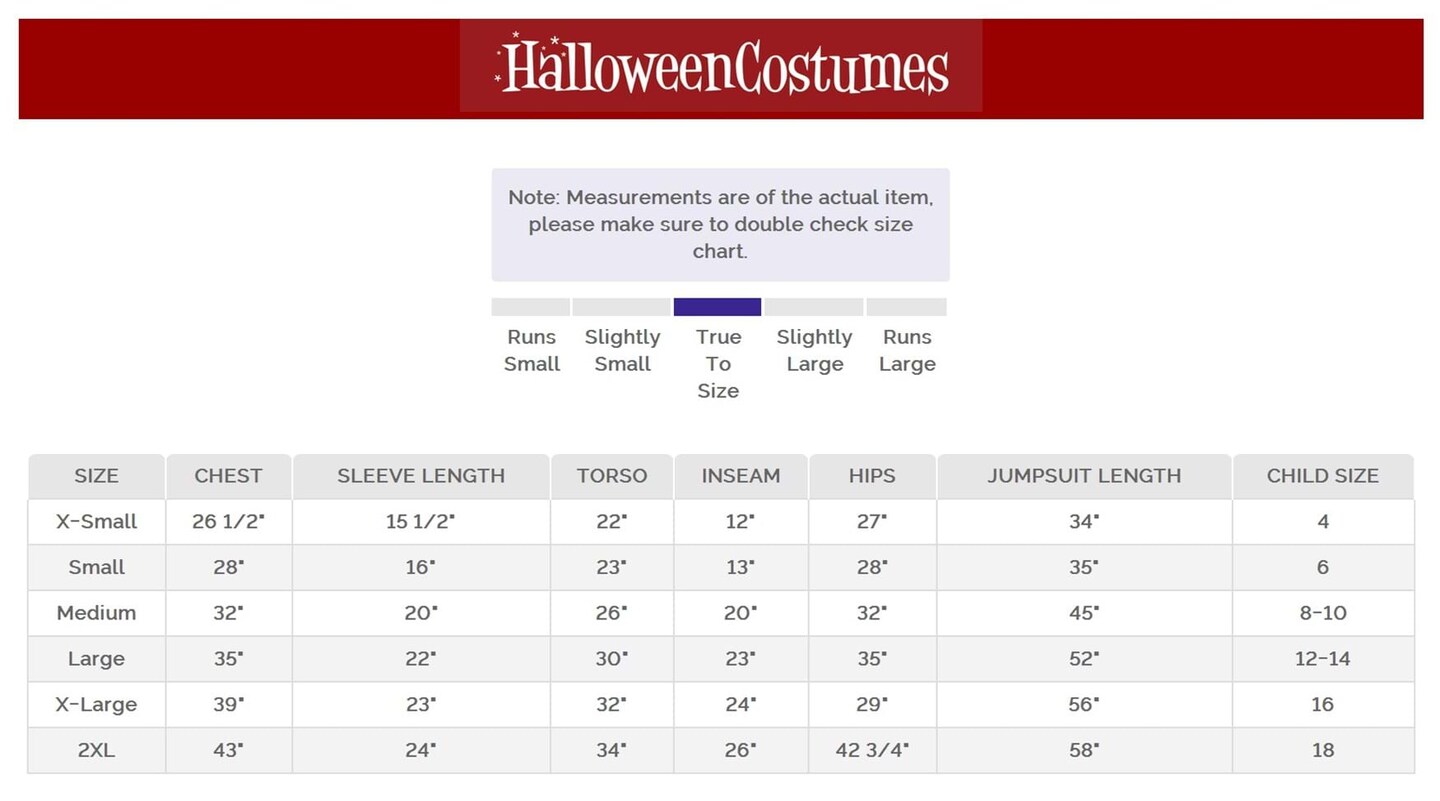Click the TORSO column header

click(612, 476)
